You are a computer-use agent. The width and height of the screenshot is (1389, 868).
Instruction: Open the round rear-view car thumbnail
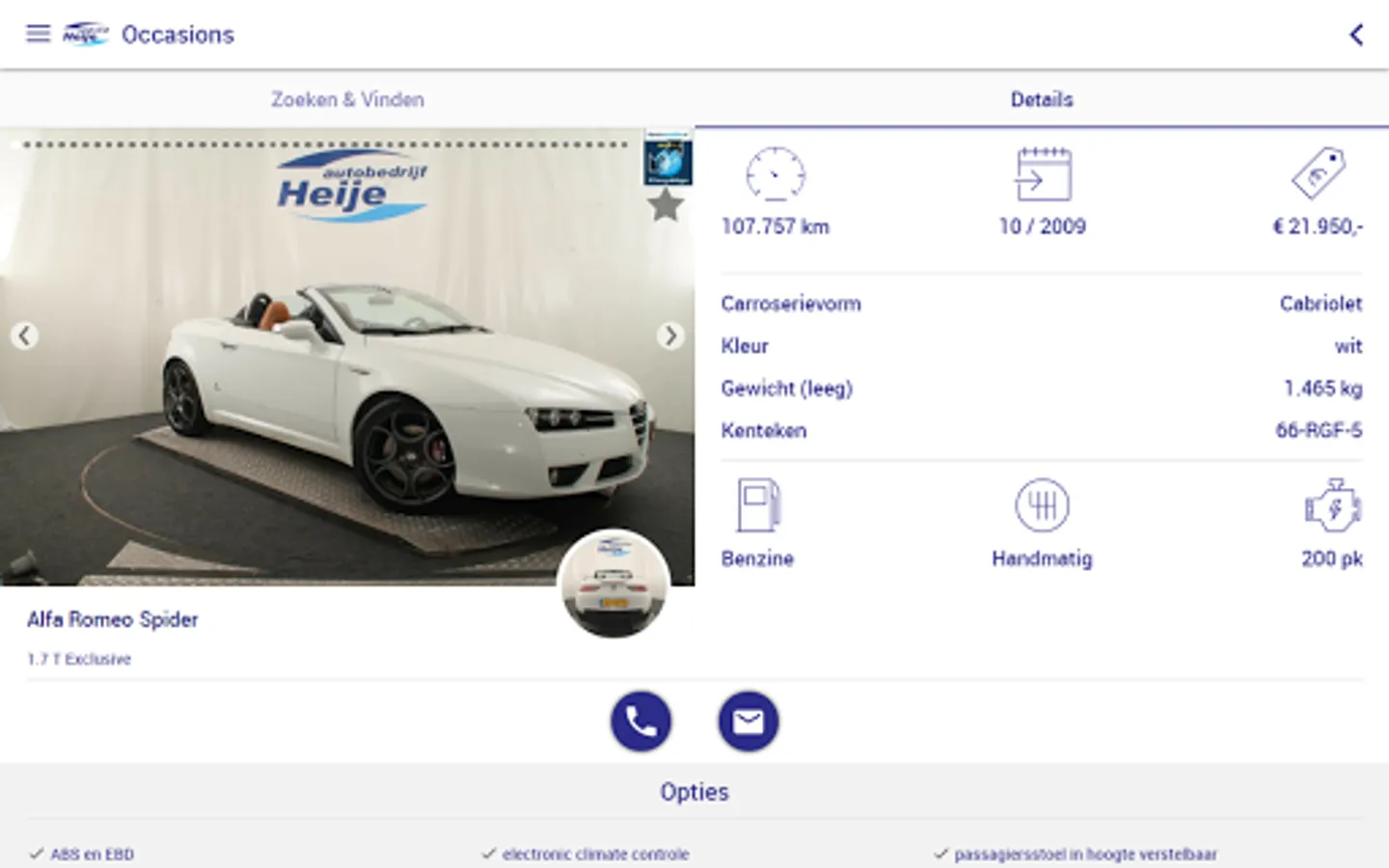[614, 583]
